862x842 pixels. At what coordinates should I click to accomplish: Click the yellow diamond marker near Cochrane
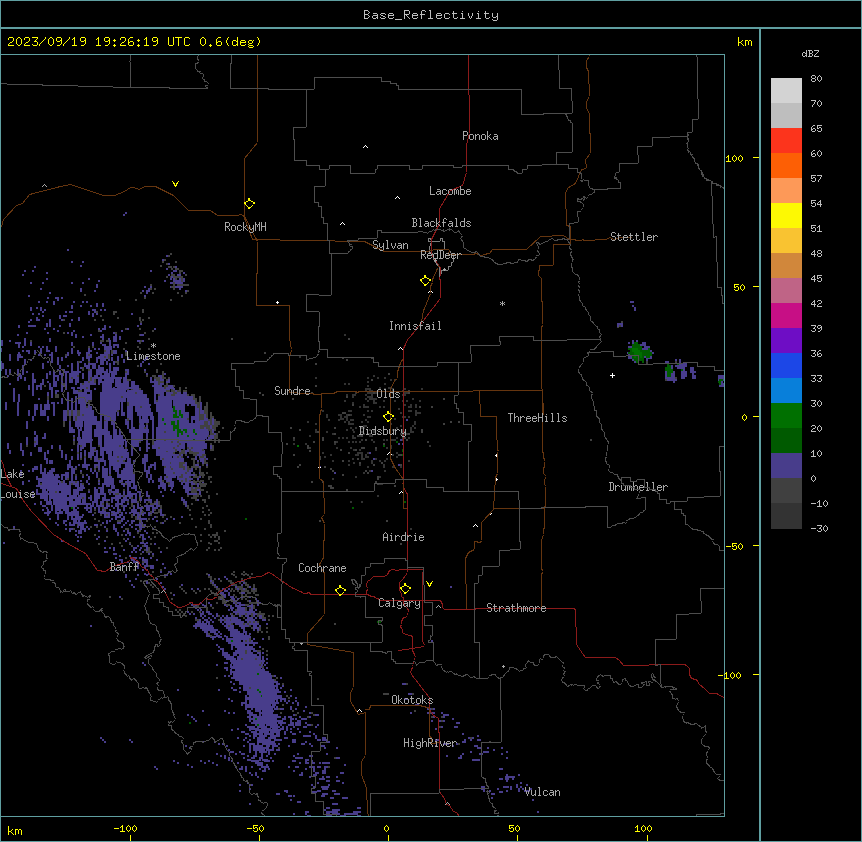(x=340, y=590)
